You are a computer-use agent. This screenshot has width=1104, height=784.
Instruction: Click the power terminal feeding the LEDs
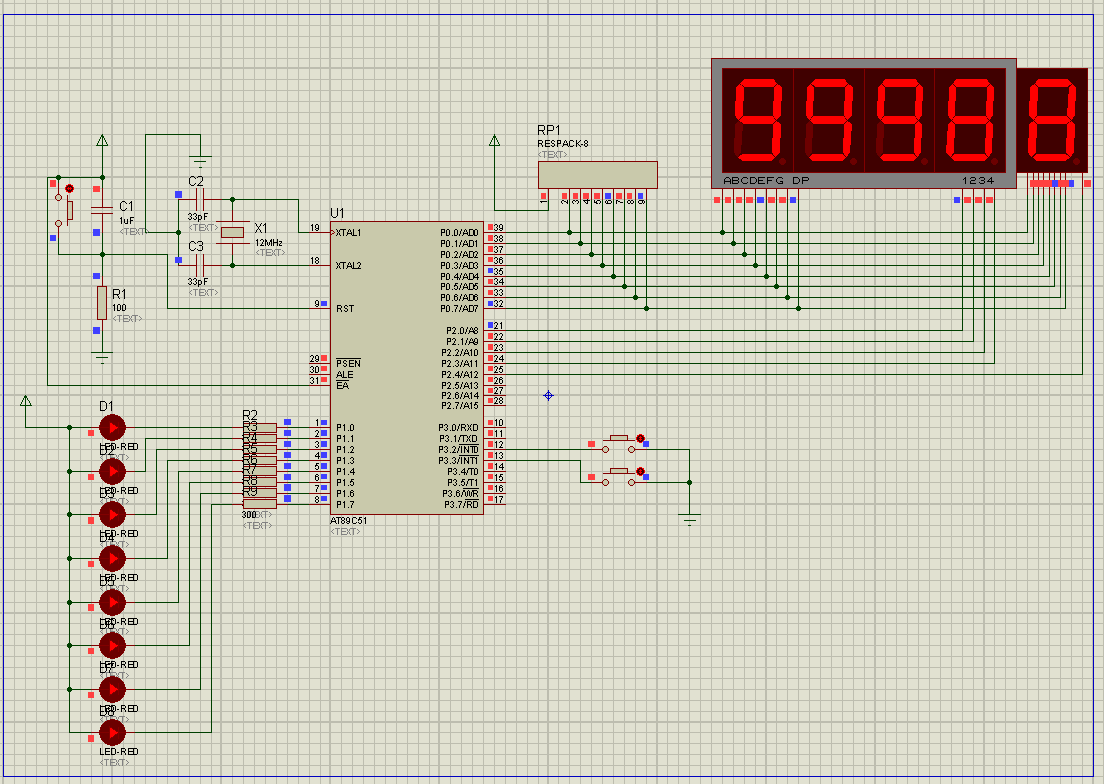point(25,401)
